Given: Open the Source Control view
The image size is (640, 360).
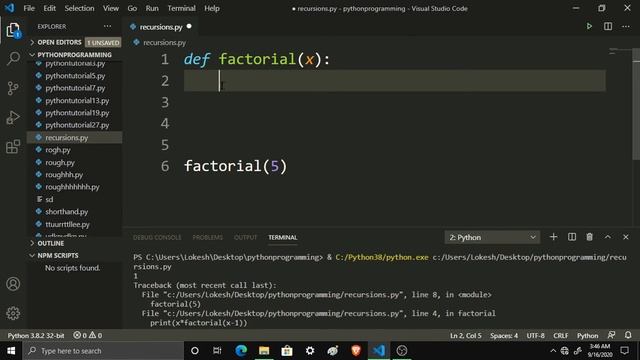Looking at the screenshot, I should tap(13, 88).
